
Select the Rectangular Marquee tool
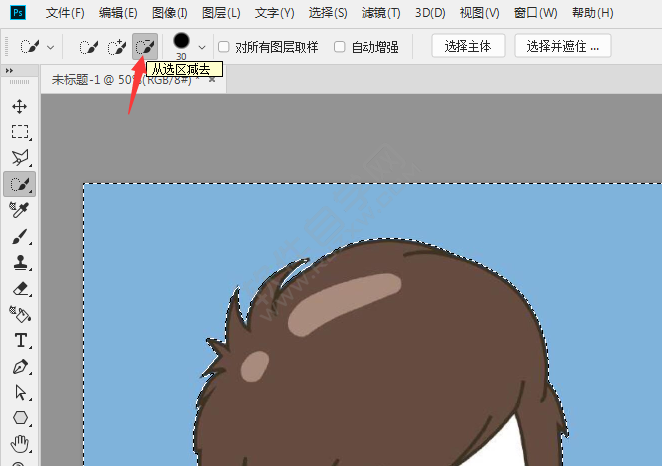click(20, 132)
